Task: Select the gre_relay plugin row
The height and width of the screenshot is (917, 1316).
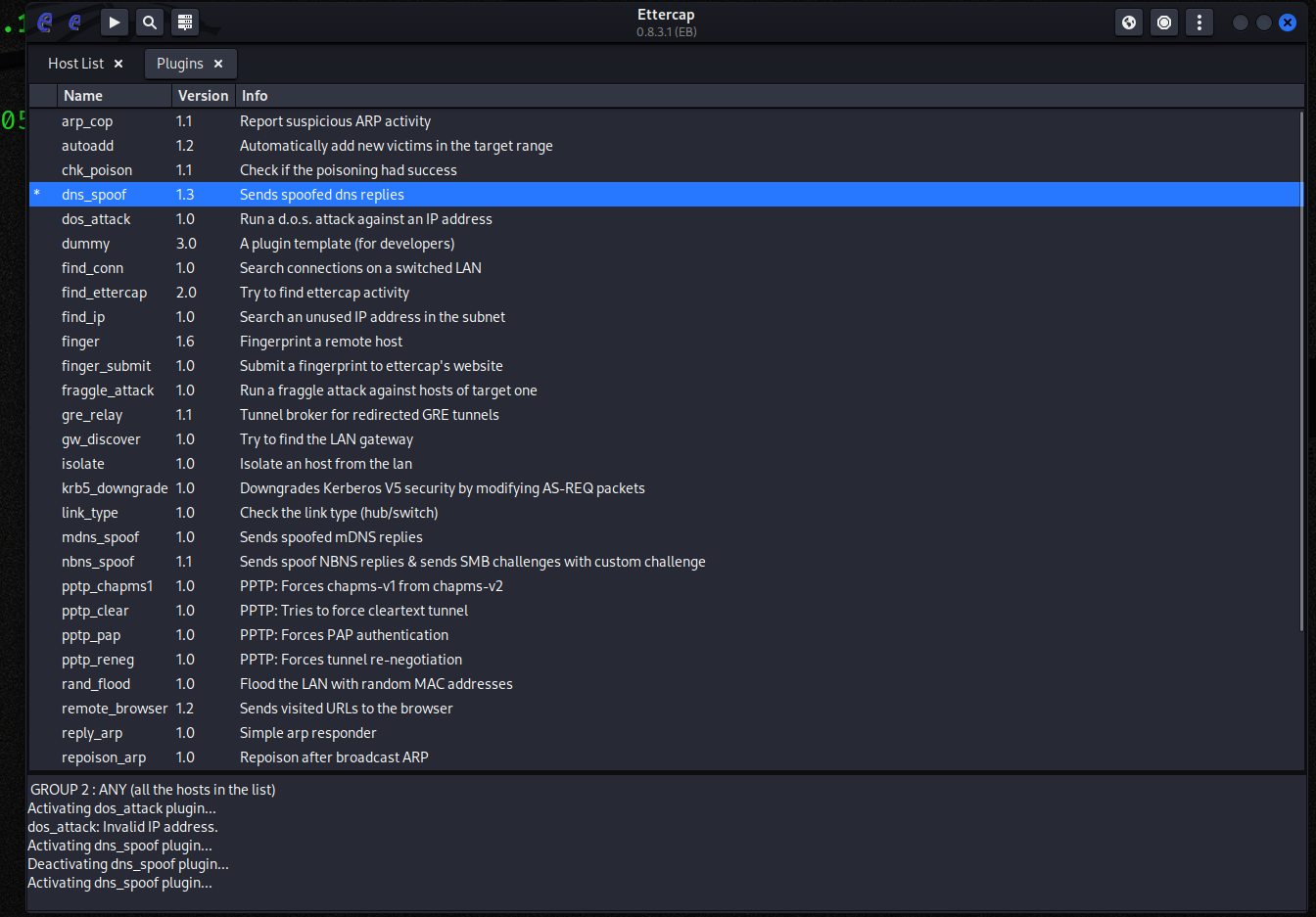Action: [x=666, y=415]
